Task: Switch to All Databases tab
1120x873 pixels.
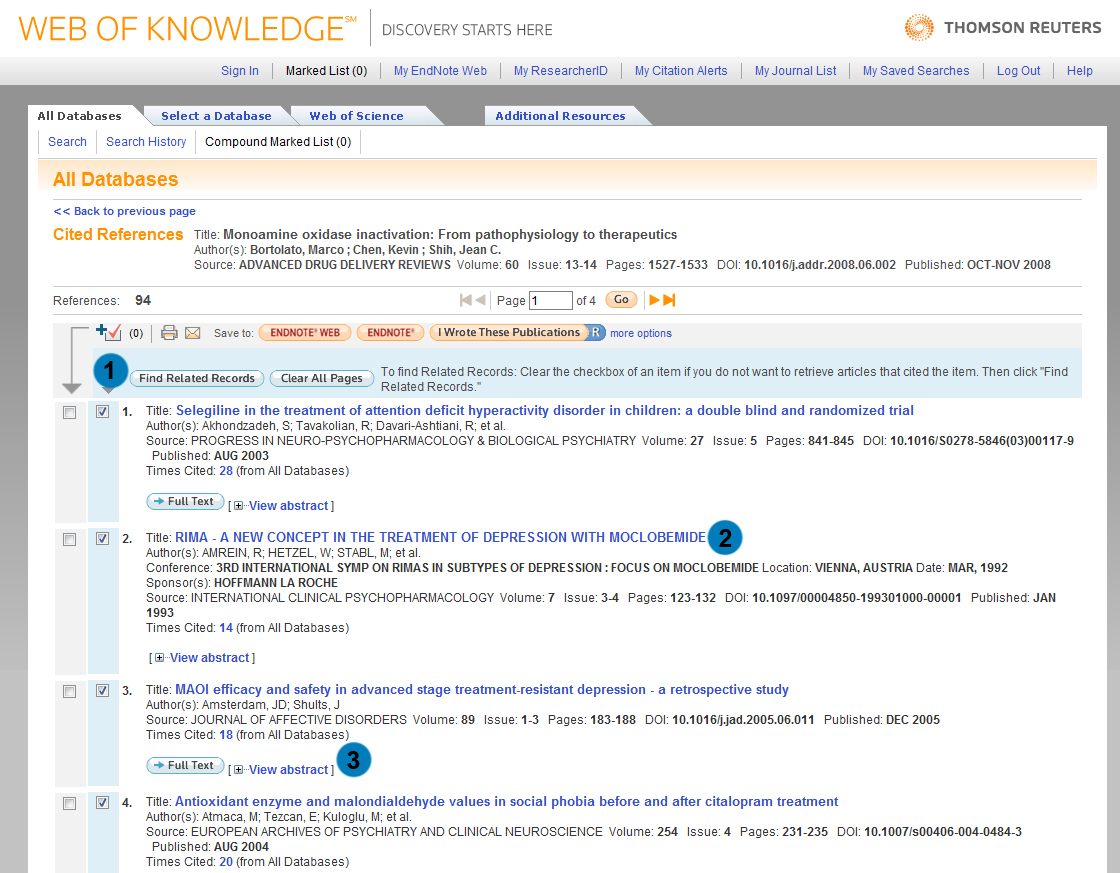Action: (79, 116)
